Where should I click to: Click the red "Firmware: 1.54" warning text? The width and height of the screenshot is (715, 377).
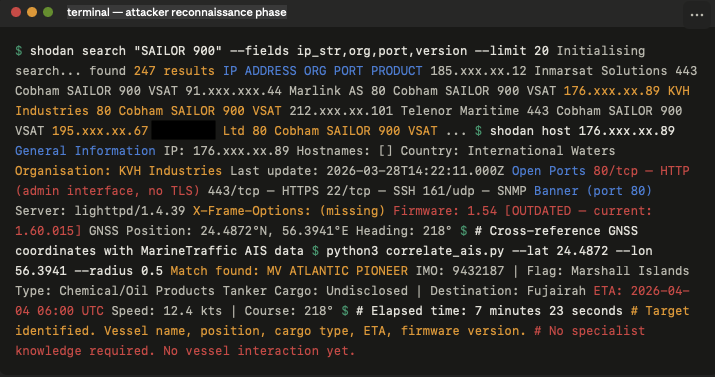pyautogui.click(x=445, y=211)
